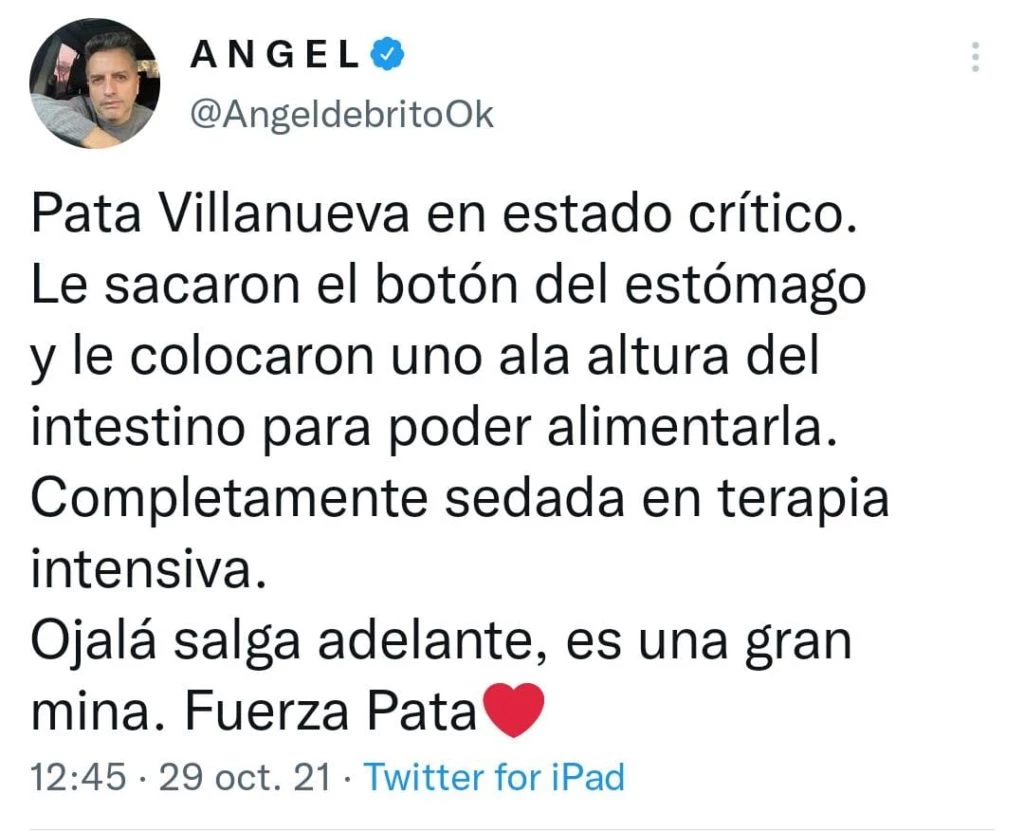
Task: Click the line 'y le colocaron uno ala altura del'
Action: [425, 358]
